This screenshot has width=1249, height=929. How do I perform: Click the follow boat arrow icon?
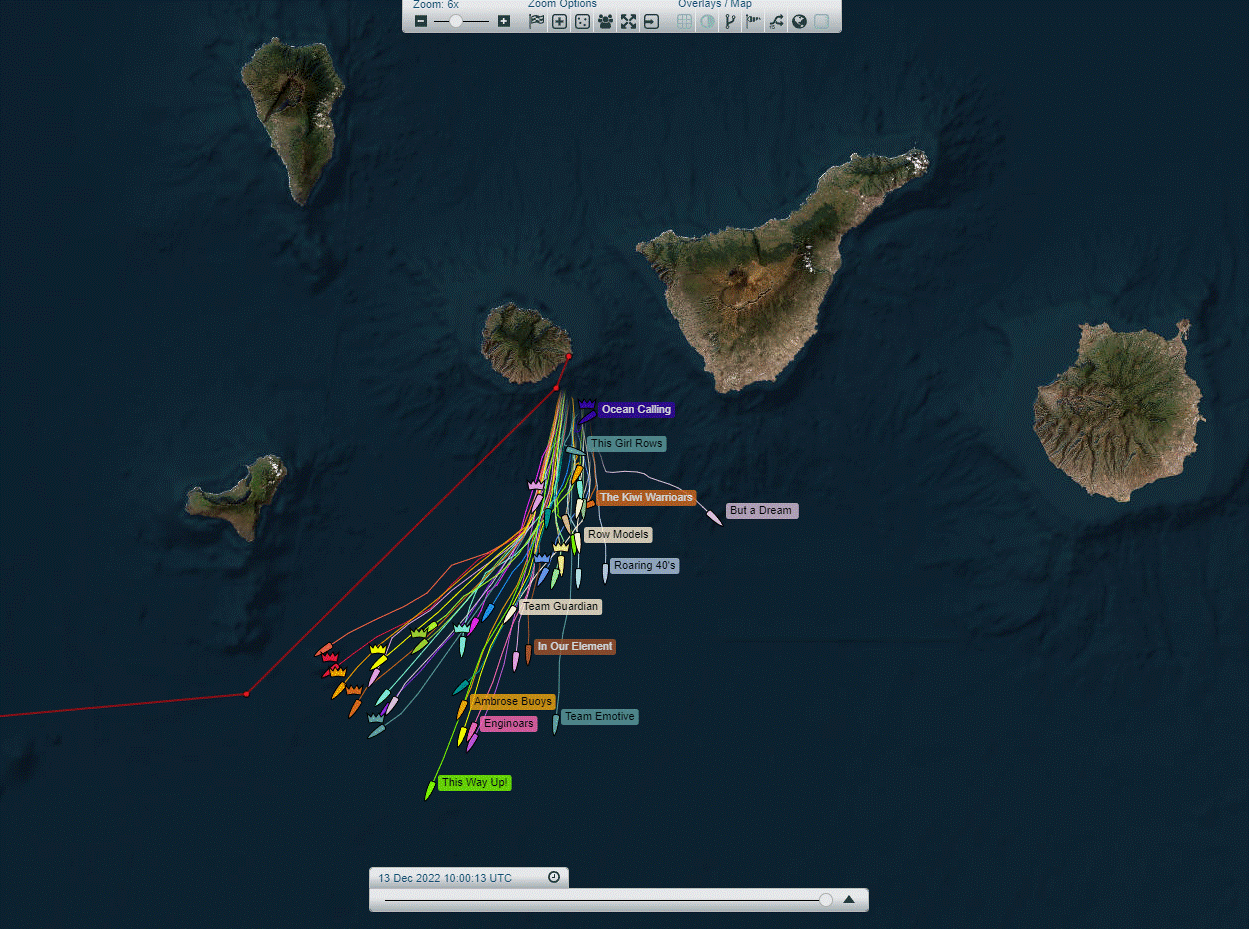[651, 21]
